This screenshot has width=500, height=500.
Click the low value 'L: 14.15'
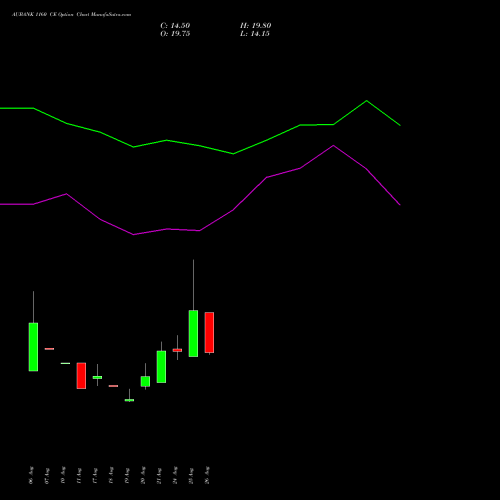pos(255,34)
